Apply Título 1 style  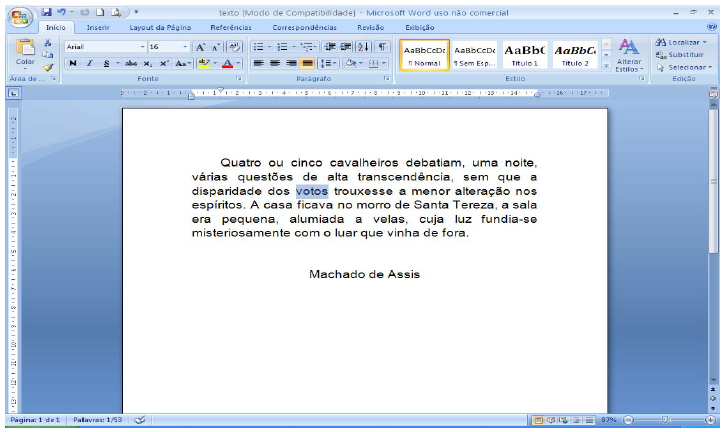(x=525, y=55)
